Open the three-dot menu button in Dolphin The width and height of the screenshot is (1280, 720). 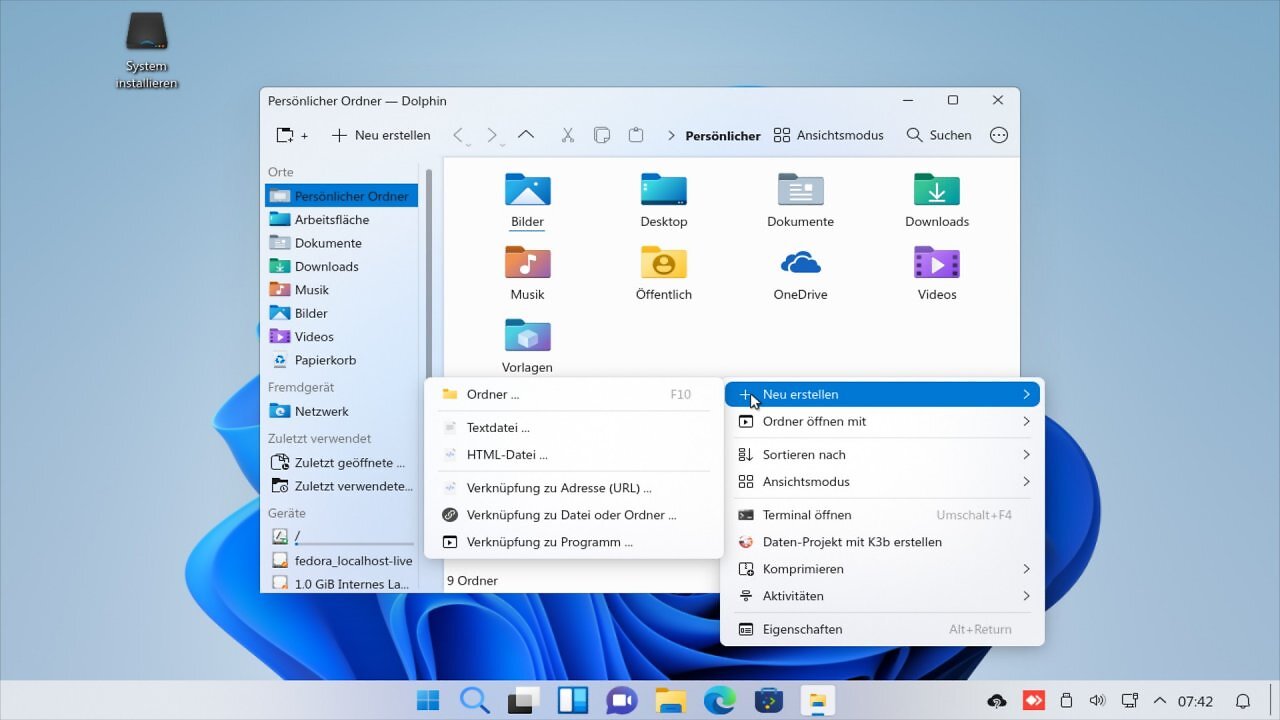coord(998,135)
